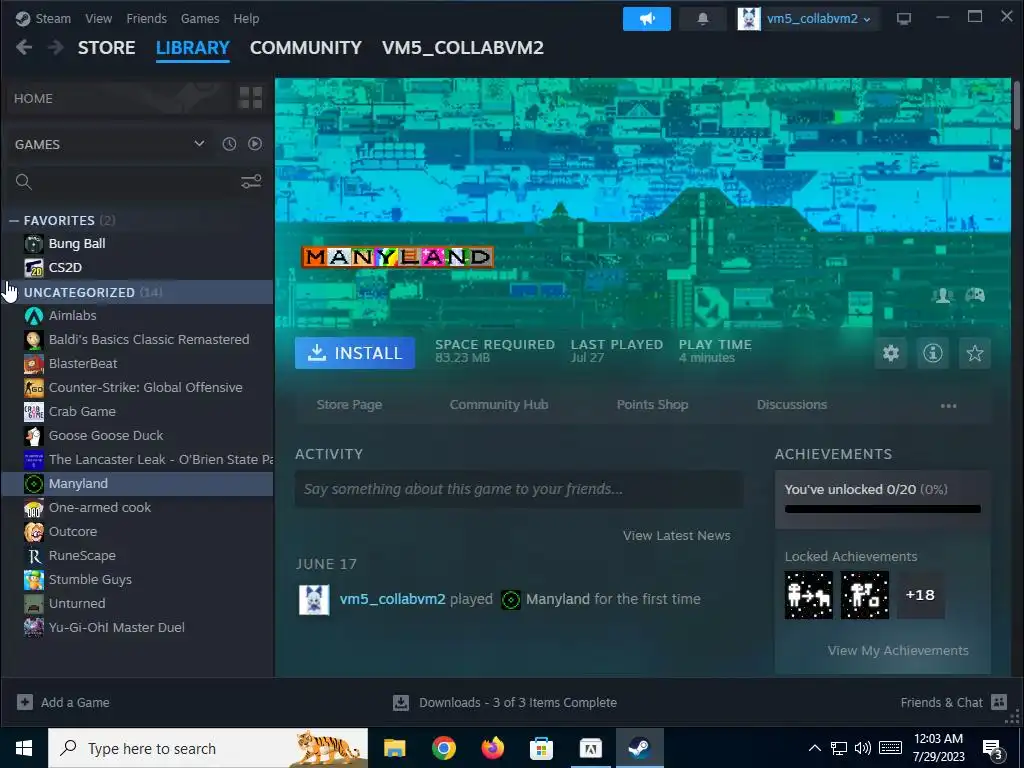Expand the GAMES filter dropdown
This screenshot has width=1024, height=768.
199,144
